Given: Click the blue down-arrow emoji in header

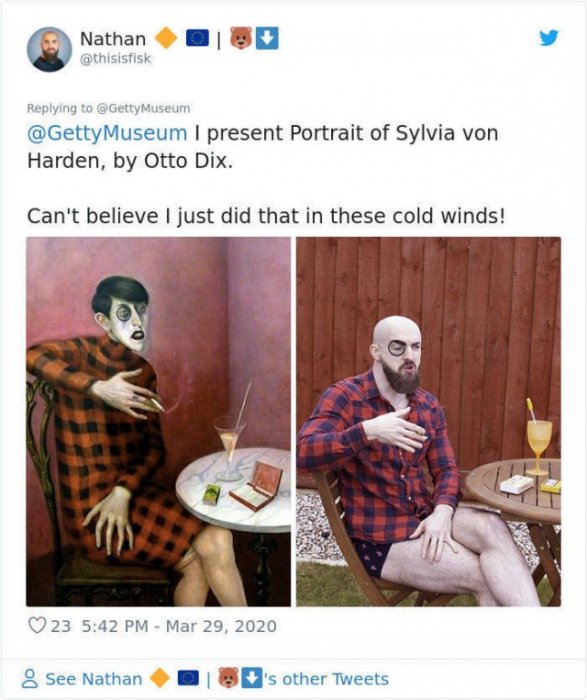Looking at the screenshot, I should [x=267, y=38].
